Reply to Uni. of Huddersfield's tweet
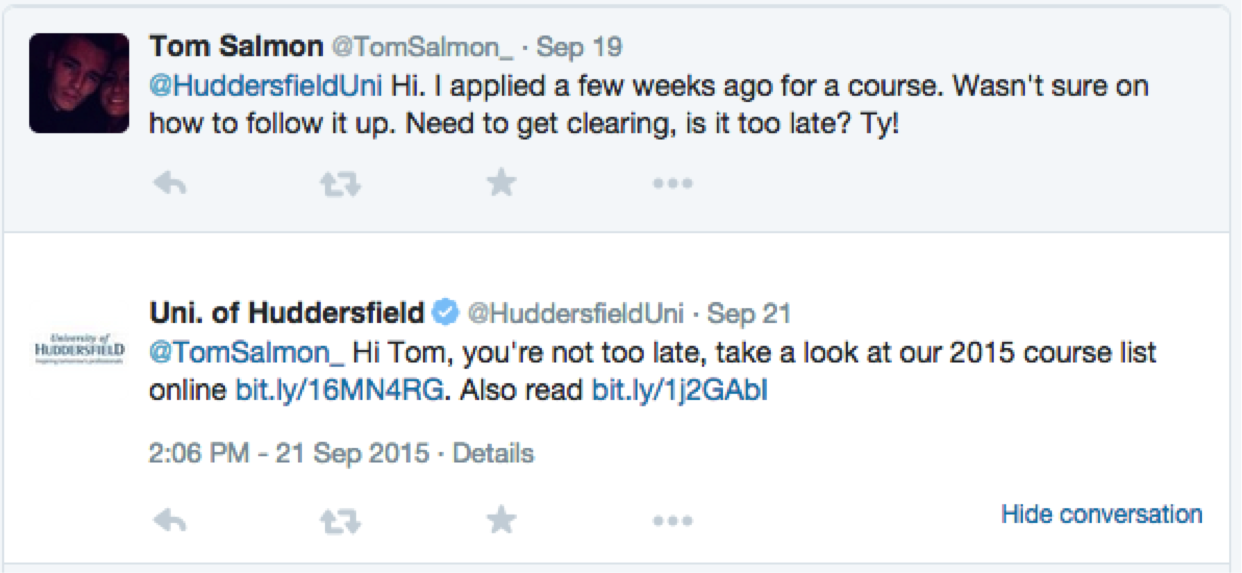The image size is (1242, 573). pos(171,520)
